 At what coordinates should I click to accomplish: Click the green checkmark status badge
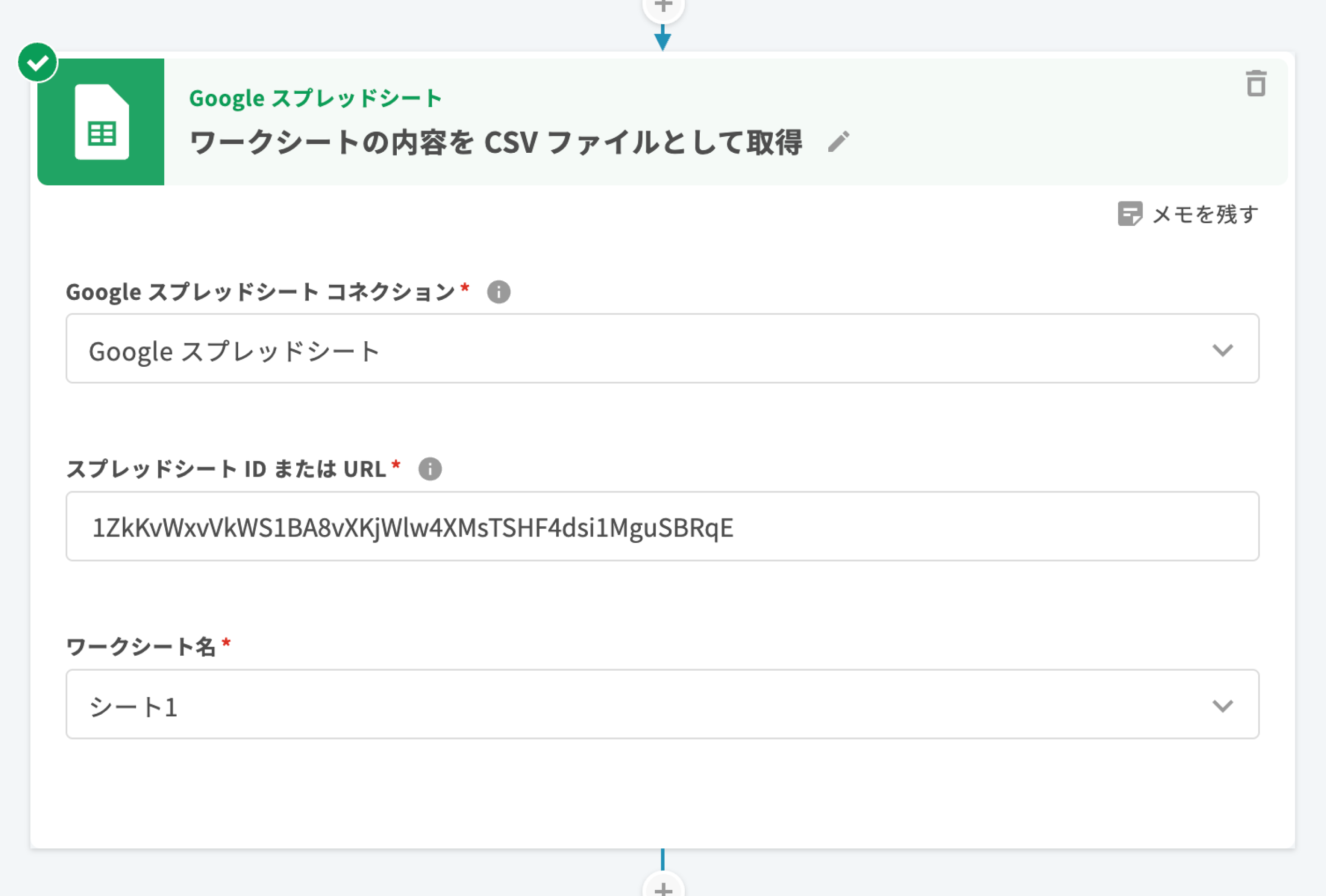point(38,62)
